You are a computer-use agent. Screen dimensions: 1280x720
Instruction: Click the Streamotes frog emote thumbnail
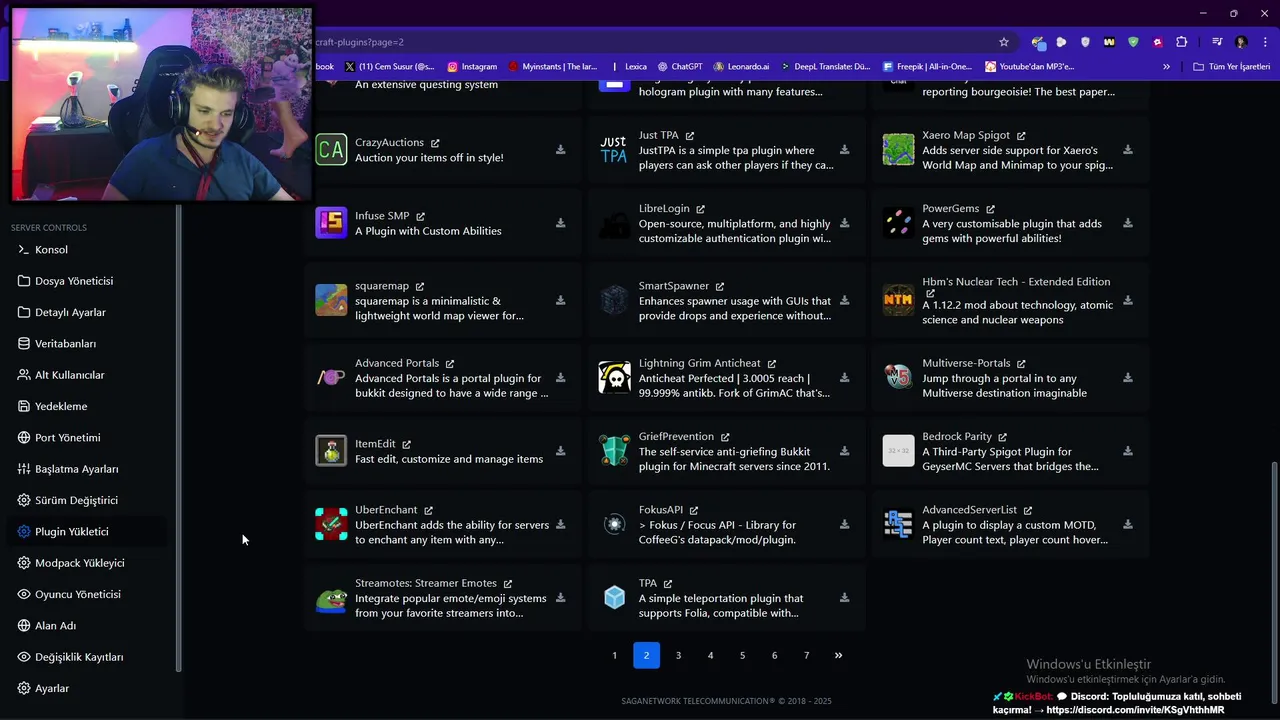(331, 598)
